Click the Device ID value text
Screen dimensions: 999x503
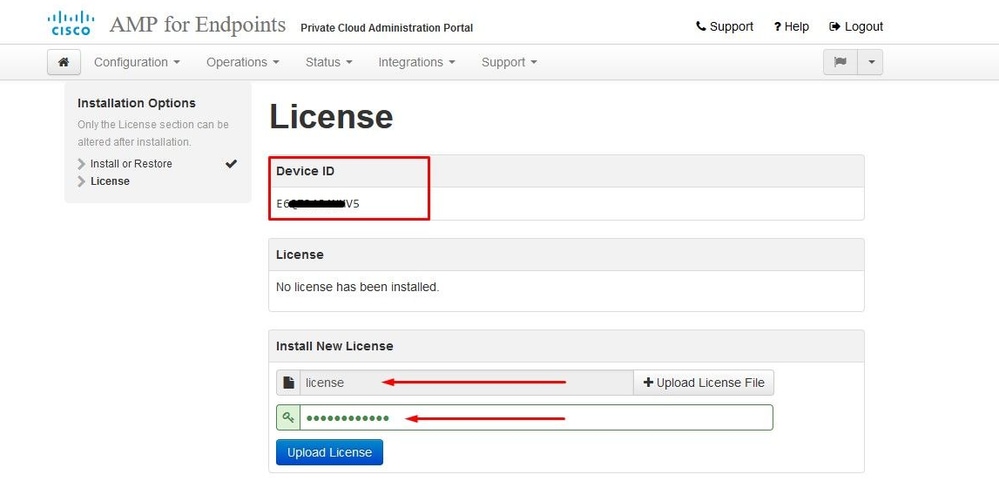pyautogui.click(x=318, y=204)
